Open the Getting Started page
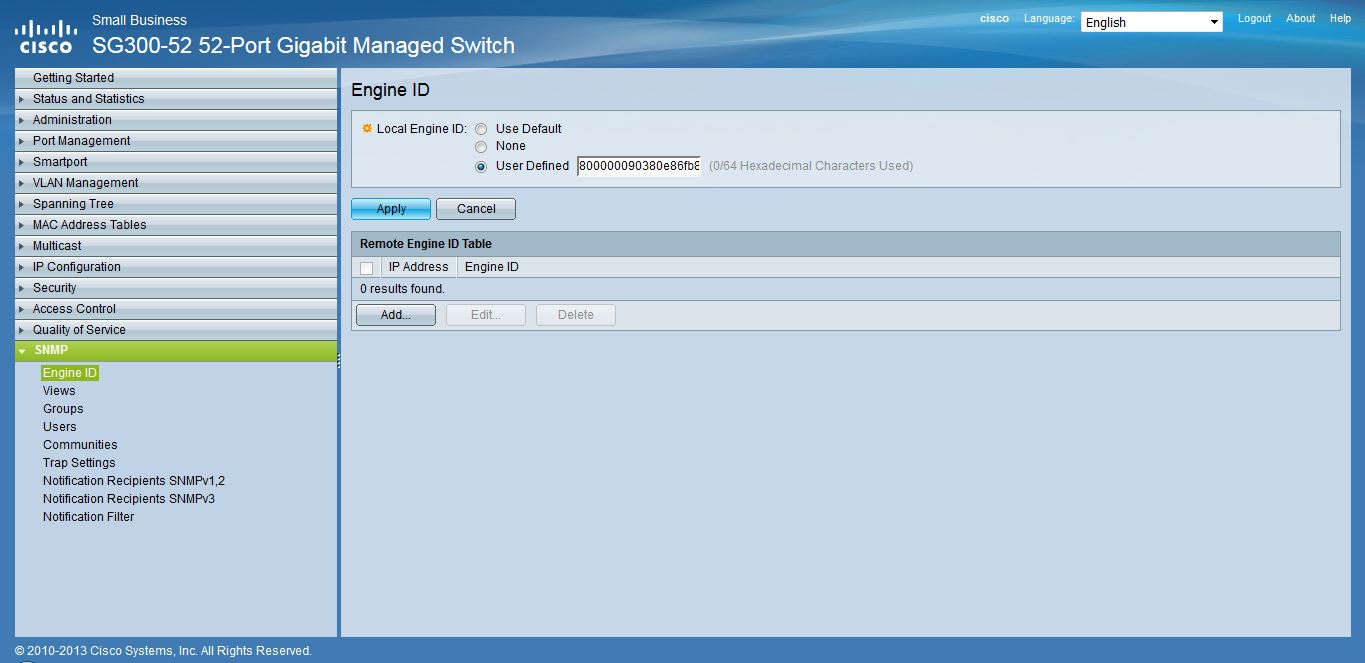1365x663 pixels. 176,78
